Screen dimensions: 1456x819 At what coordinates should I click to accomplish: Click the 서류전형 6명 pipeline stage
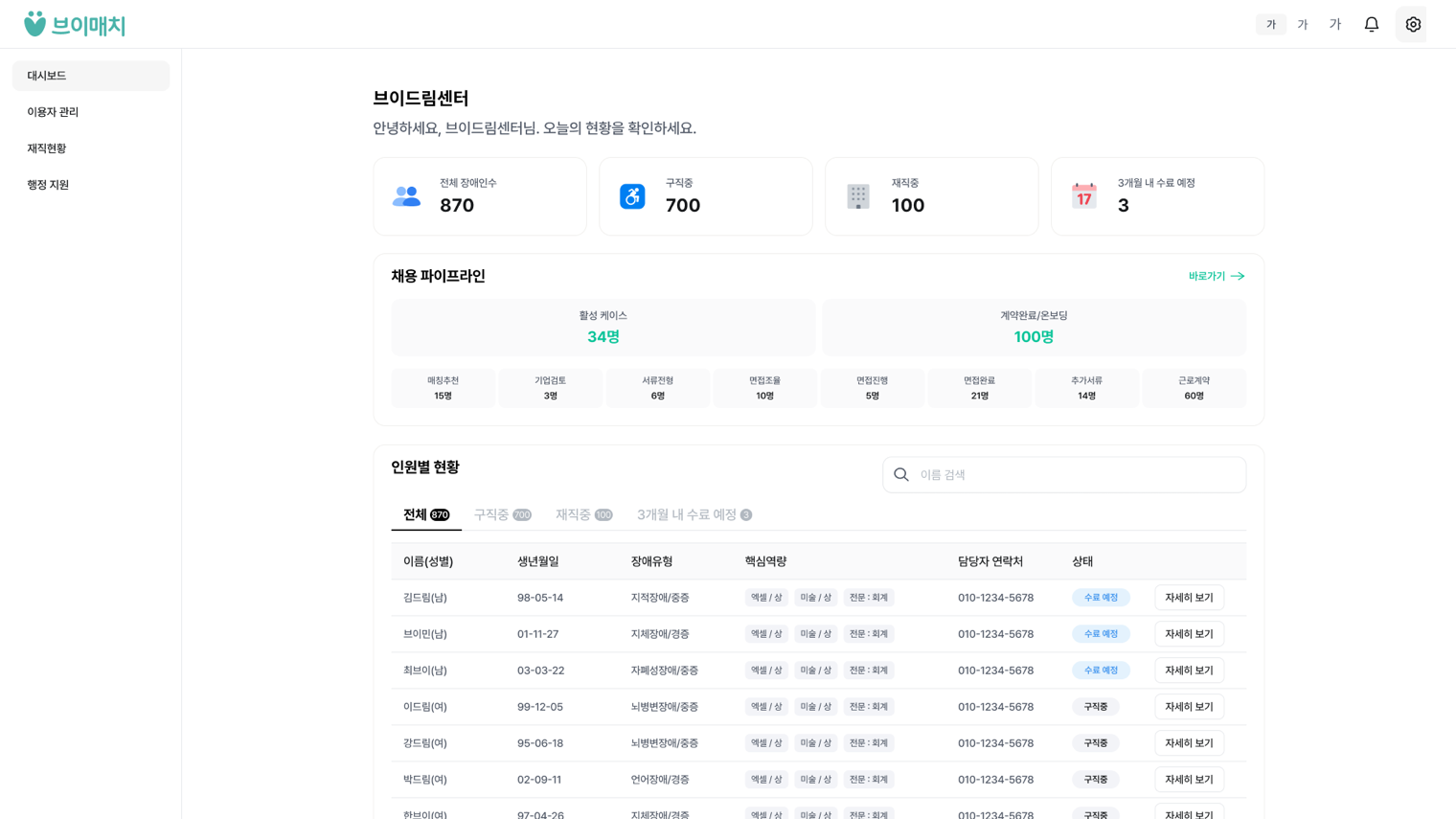pyautogui.click(x=657, y=388)
